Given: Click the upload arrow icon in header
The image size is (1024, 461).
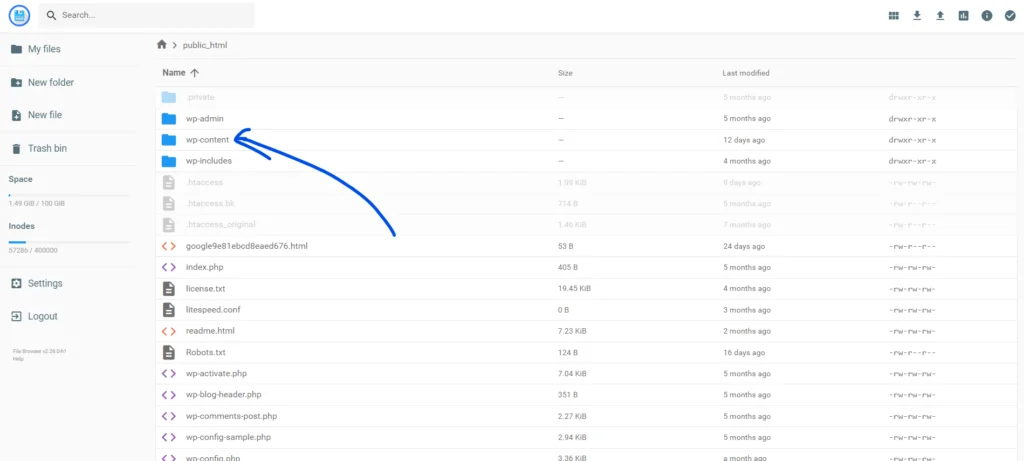Looking at the screenshot, I should [940, 16].
